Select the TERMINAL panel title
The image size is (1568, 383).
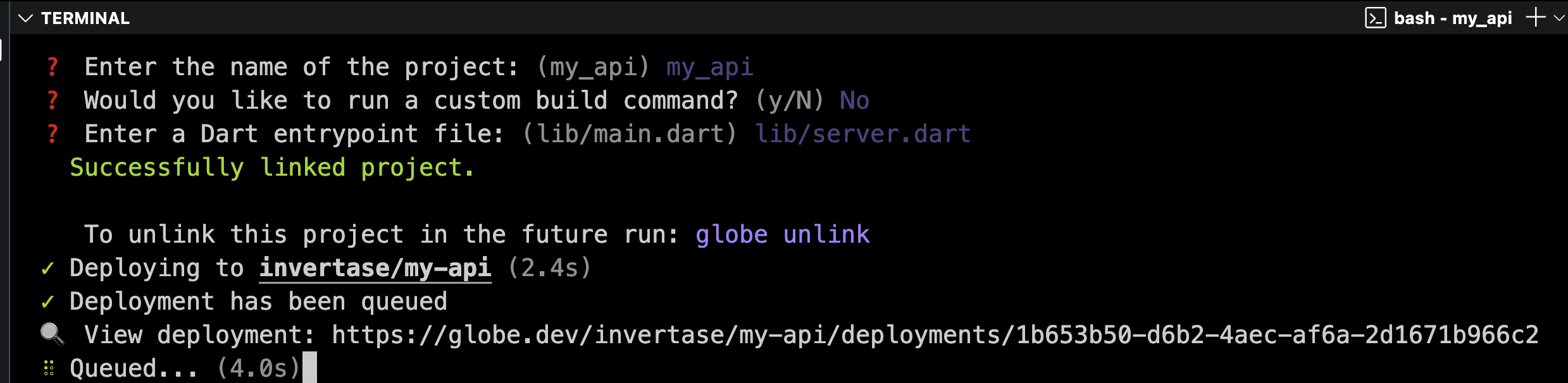(x=85, y=18)
